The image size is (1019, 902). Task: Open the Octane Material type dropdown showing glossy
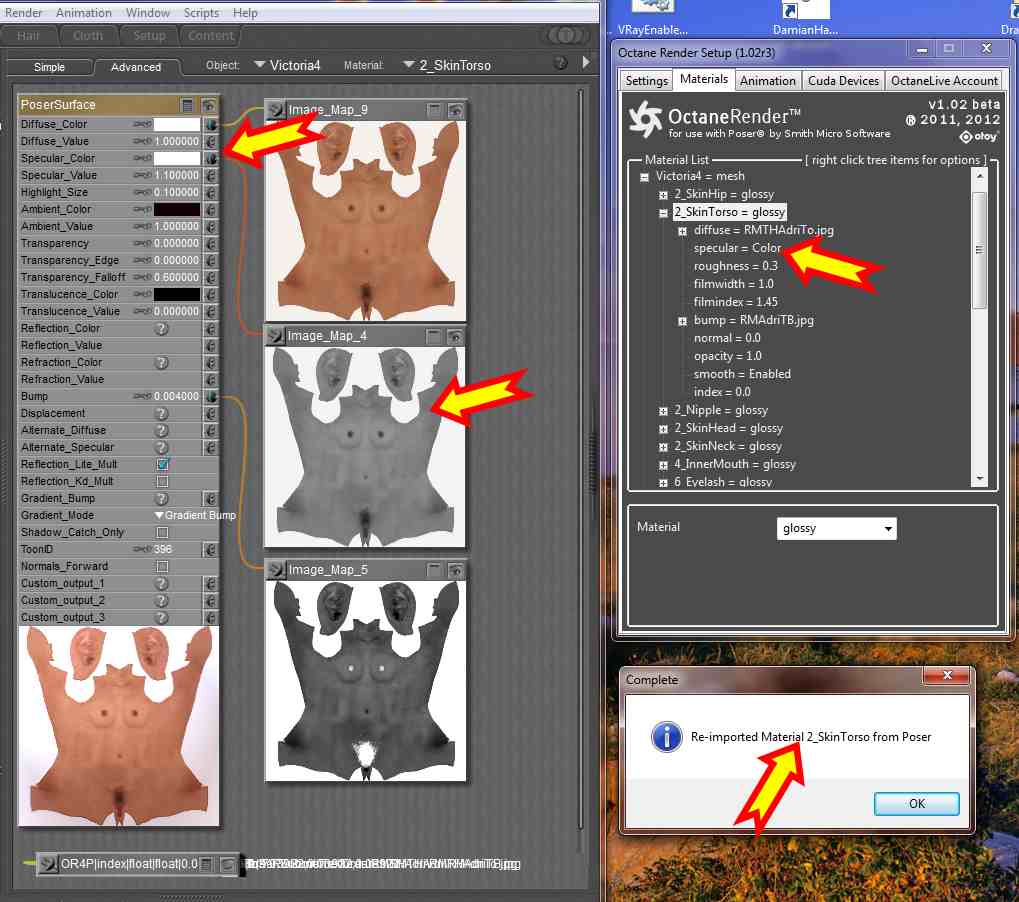(836, 528)
